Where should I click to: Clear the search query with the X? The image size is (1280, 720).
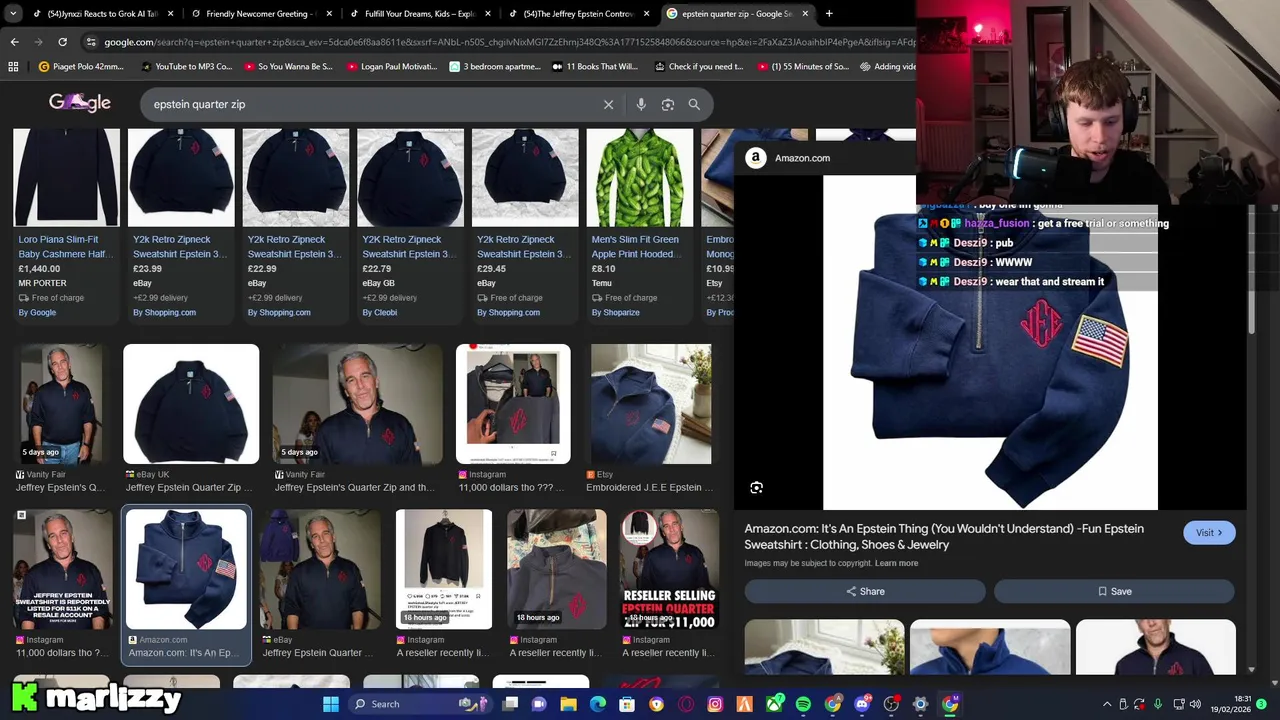point(608,104)
